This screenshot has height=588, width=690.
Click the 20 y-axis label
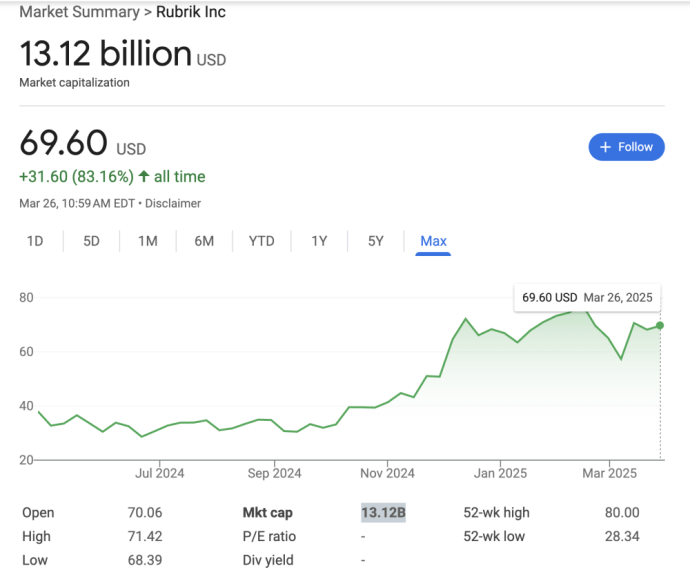[x=26, y=460]
